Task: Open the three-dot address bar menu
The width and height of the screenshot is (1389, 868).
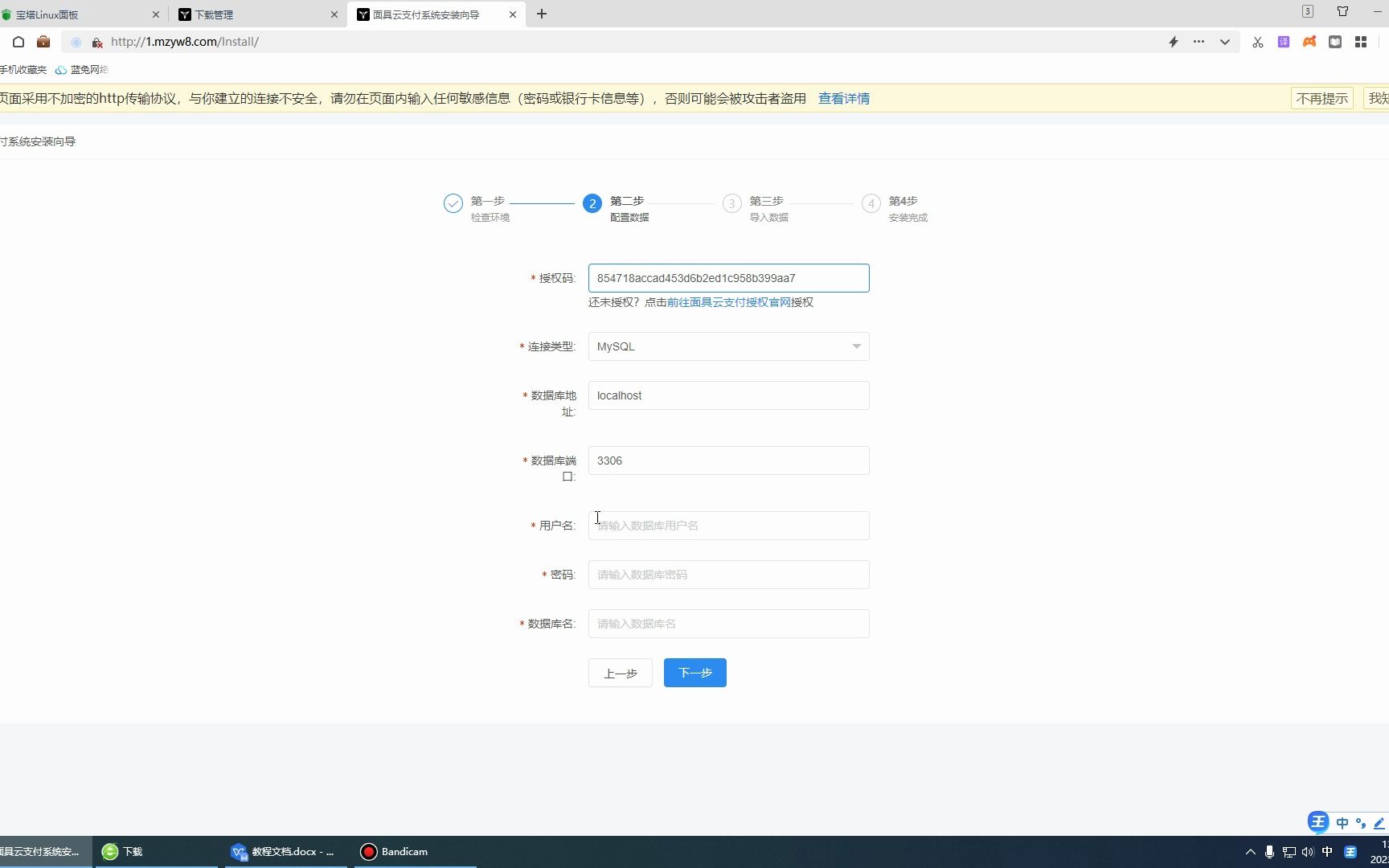Action: [x=1198, y=42]
